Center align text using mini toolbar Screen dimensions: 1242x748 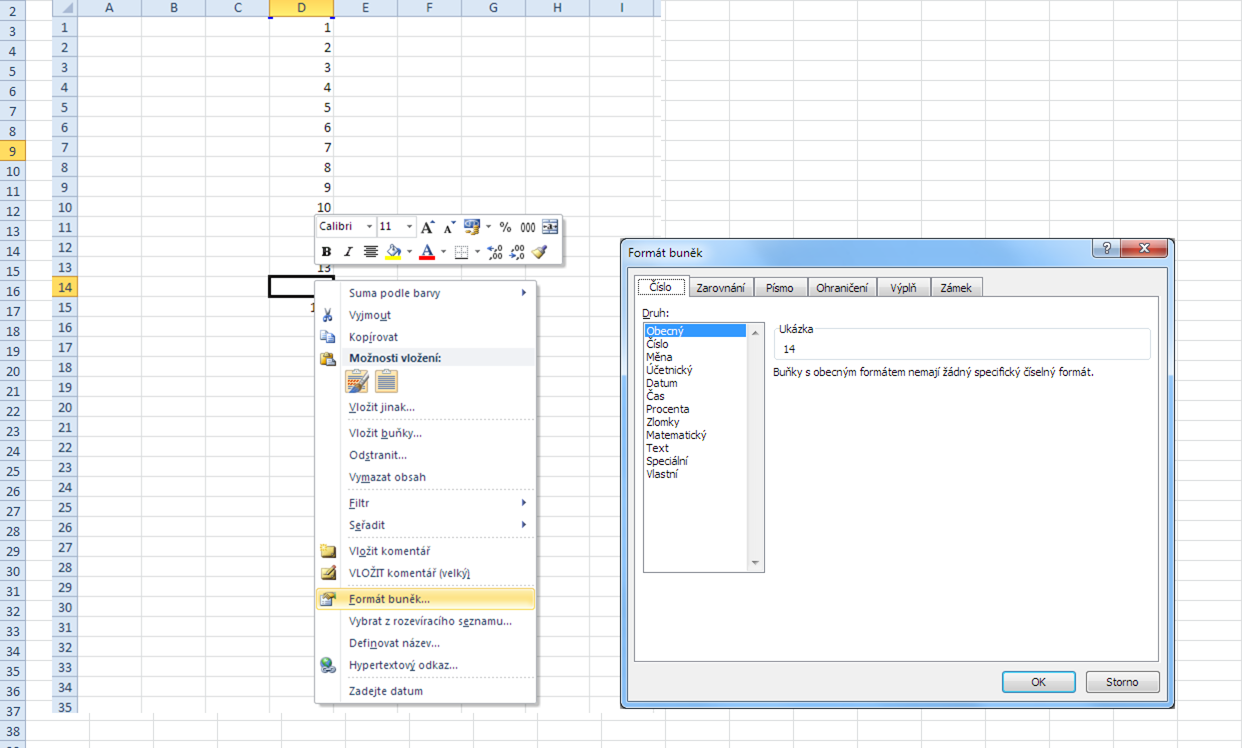tap(370, 252)
